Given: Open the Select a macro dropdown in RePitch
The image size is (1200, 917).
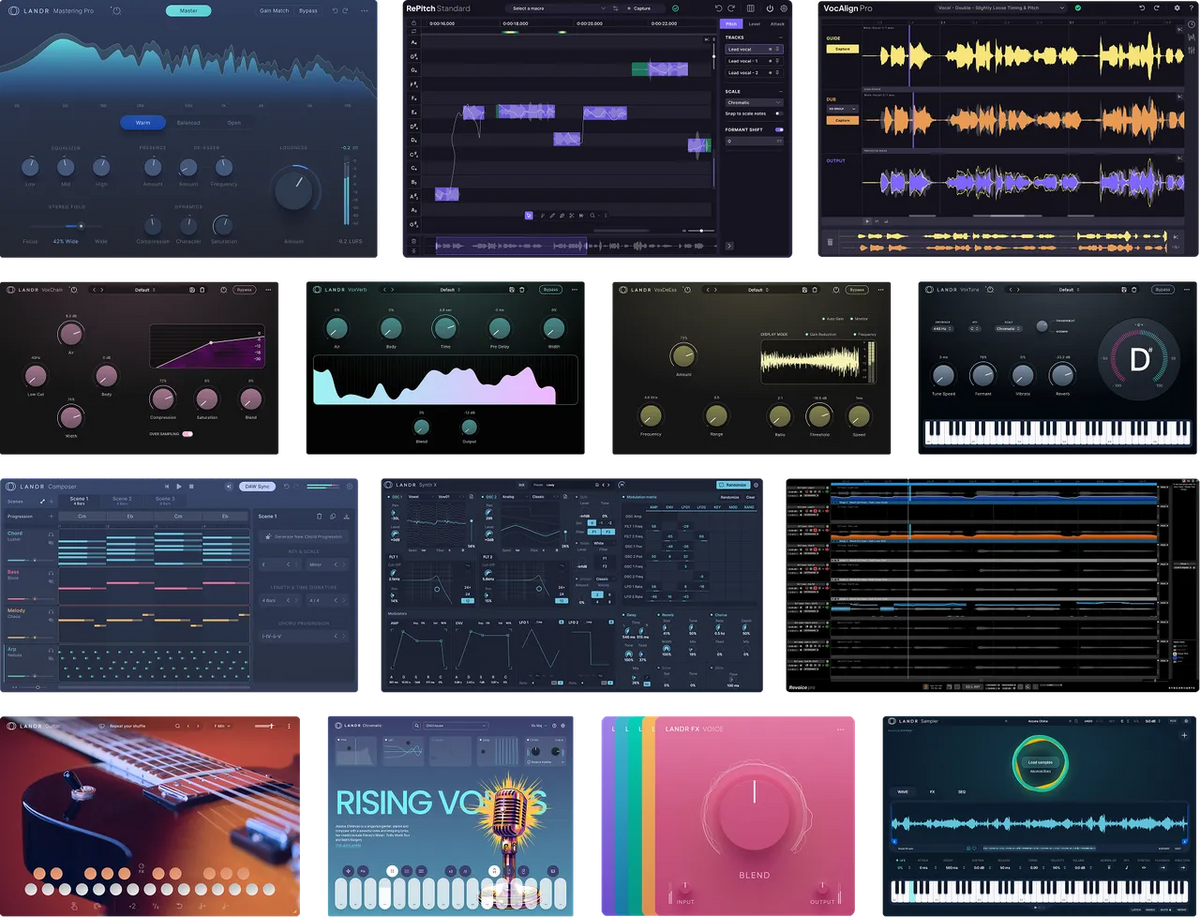Looking at the screenshot, I should (x=557, y=8).
